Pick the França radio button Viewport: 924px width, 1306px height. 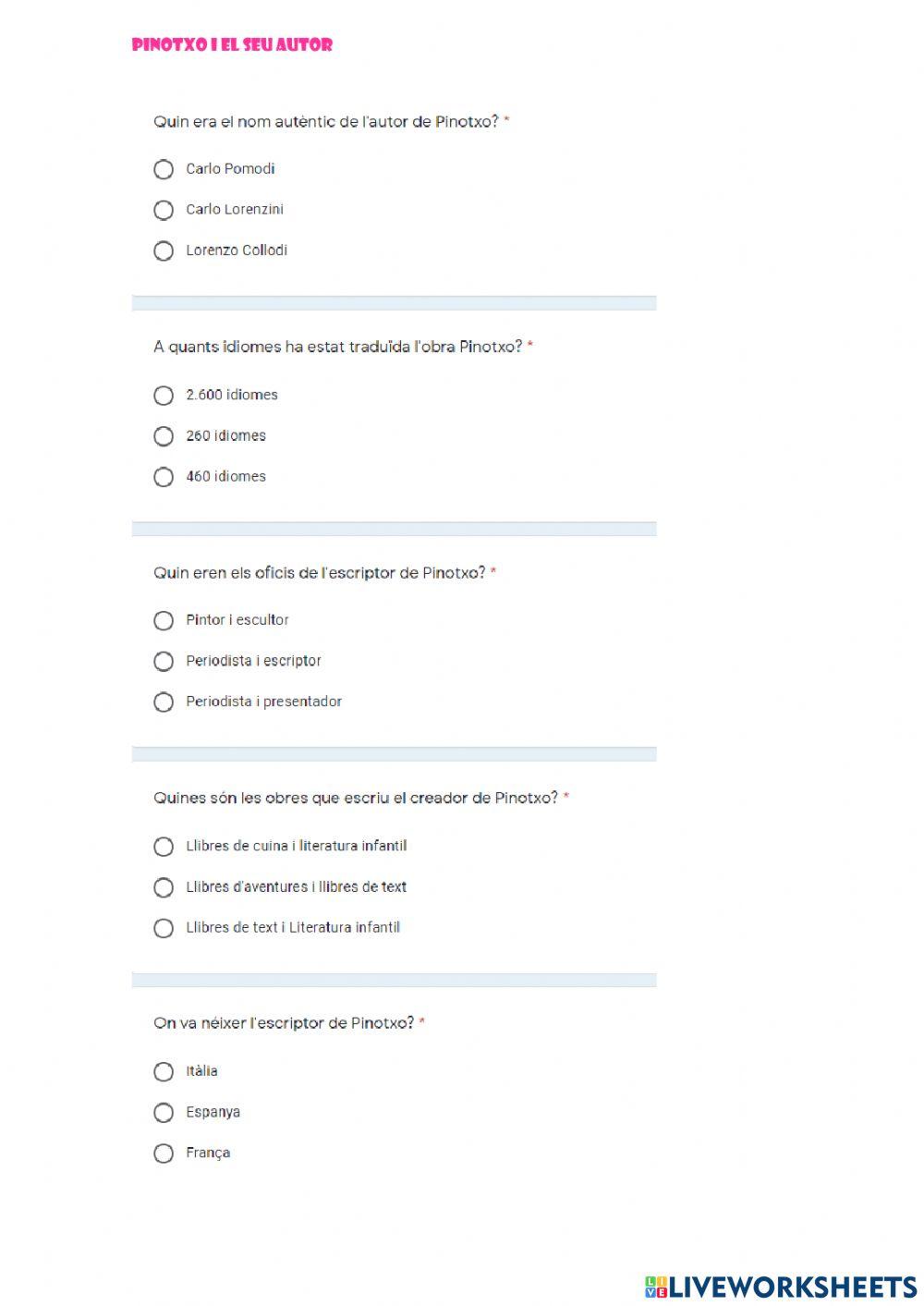(164, 1153)
